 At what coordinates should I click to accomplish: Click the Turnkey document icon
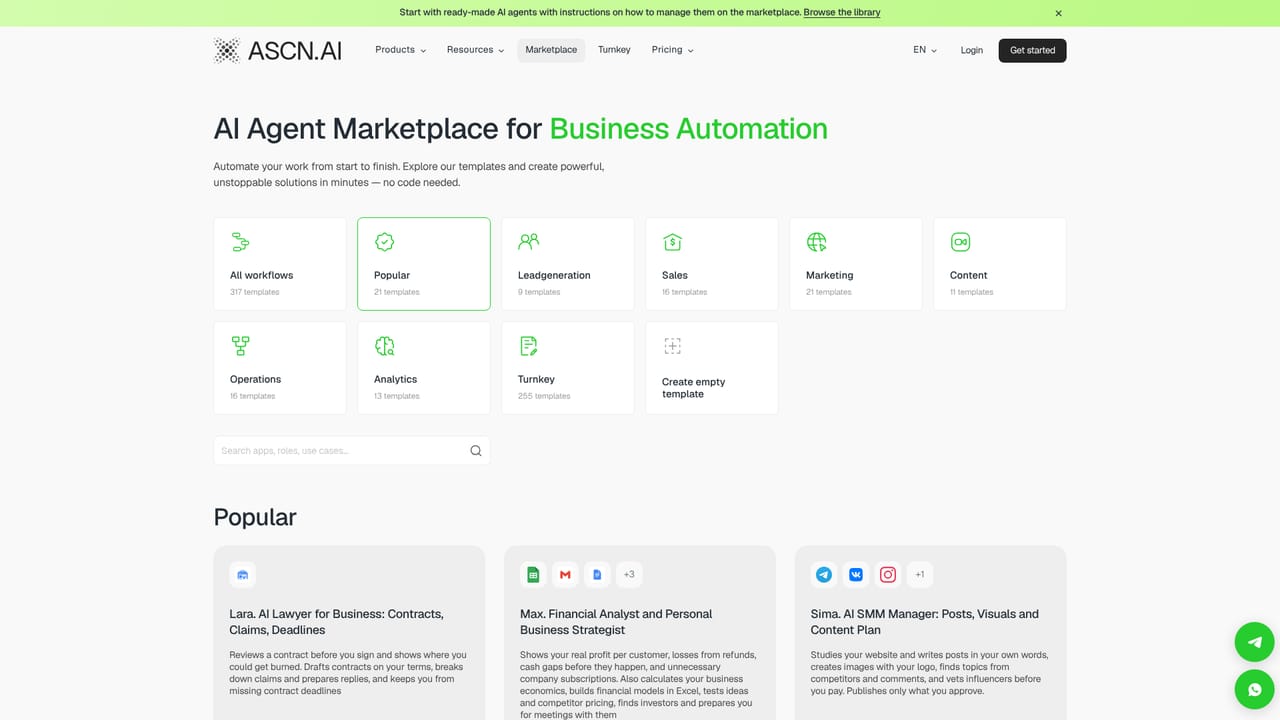528,346
